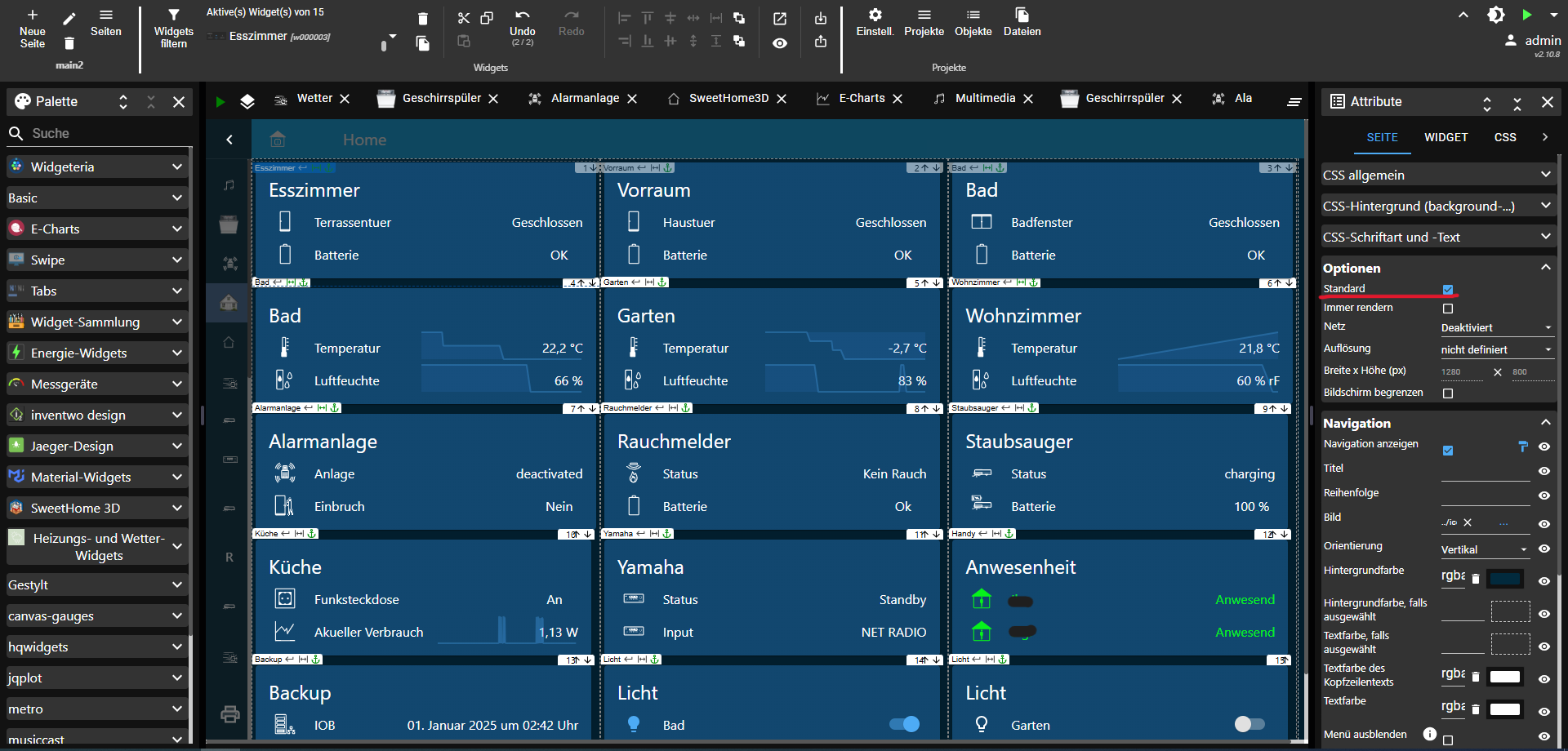Image resolution: width=1568 pixels, height=751 pixels.
Task: Toggle the eye icon for Titel
Action: tap(1544, 471)
